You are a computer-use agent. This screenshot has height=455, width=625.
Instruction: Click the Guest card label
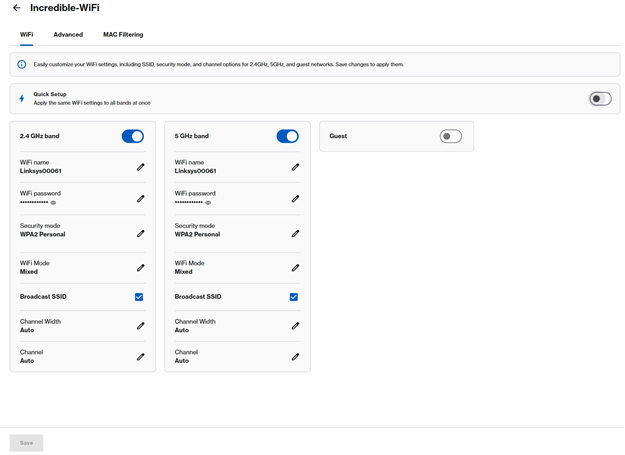(338, 136)
